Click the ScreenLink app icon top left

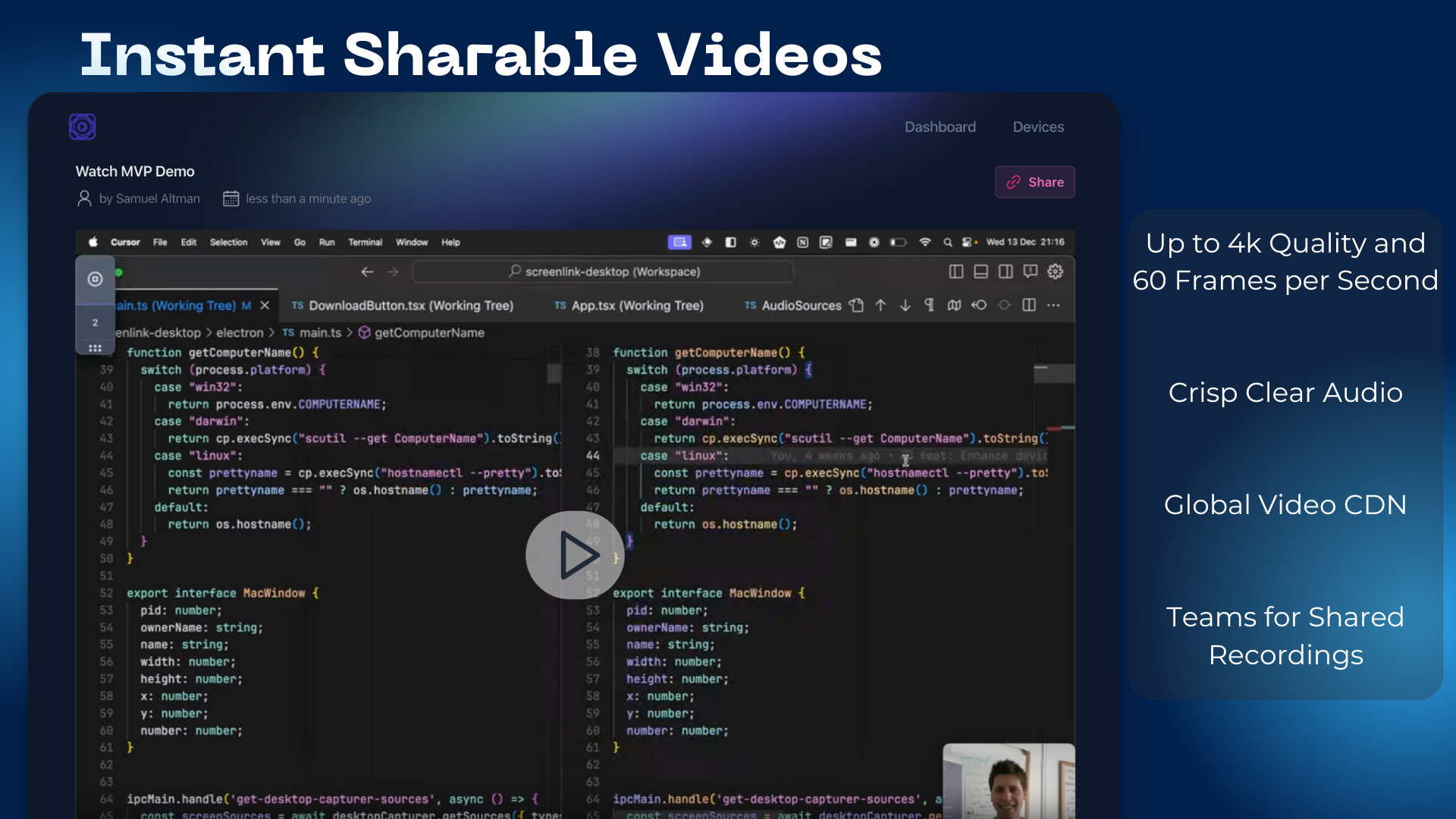click(x=82, y=126)
